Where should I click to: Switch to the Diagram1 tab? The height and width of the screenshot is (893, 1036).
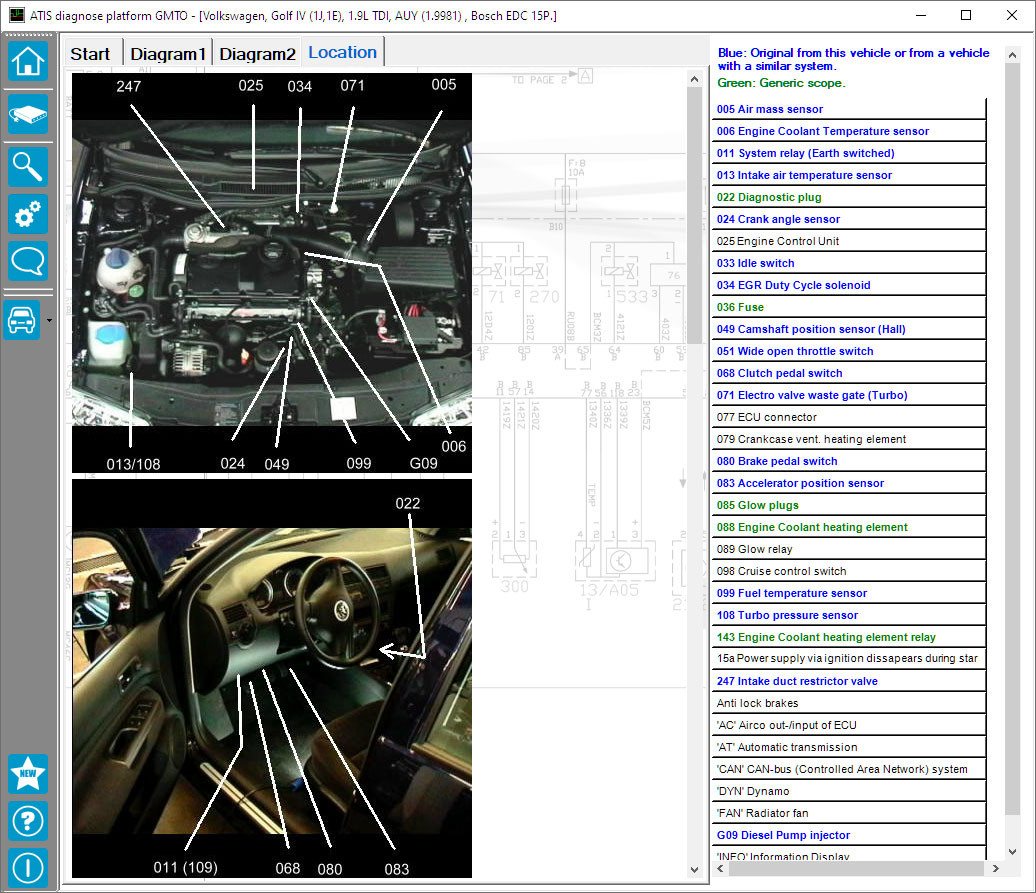click(168, 54)
